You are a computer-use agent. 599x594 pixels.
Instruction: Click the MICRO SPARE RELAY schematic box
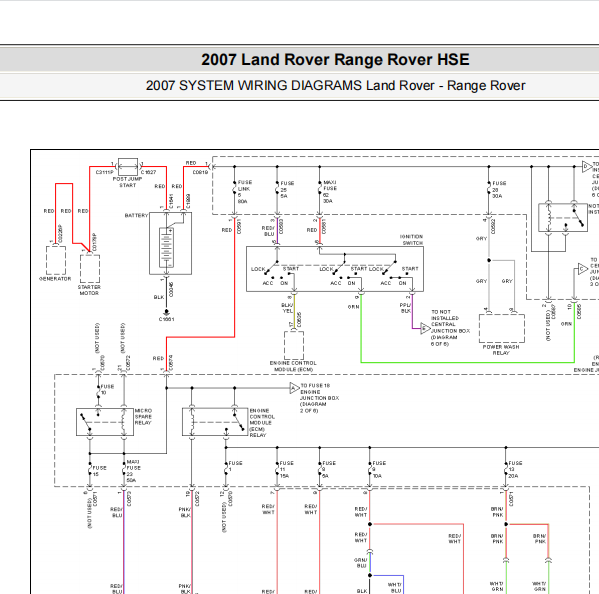click(x=105, y=422)
